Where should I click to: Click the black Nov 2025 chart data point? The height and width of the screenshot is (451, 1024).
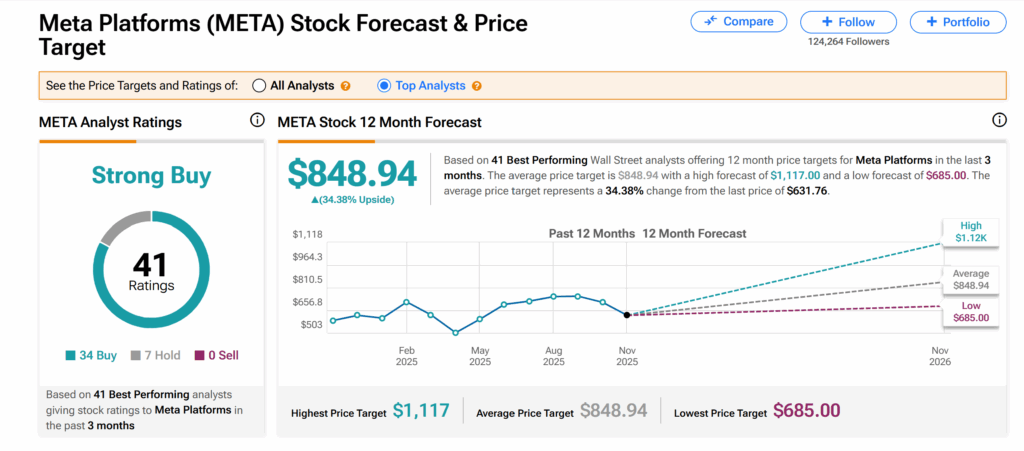click(x=627, y=314)
